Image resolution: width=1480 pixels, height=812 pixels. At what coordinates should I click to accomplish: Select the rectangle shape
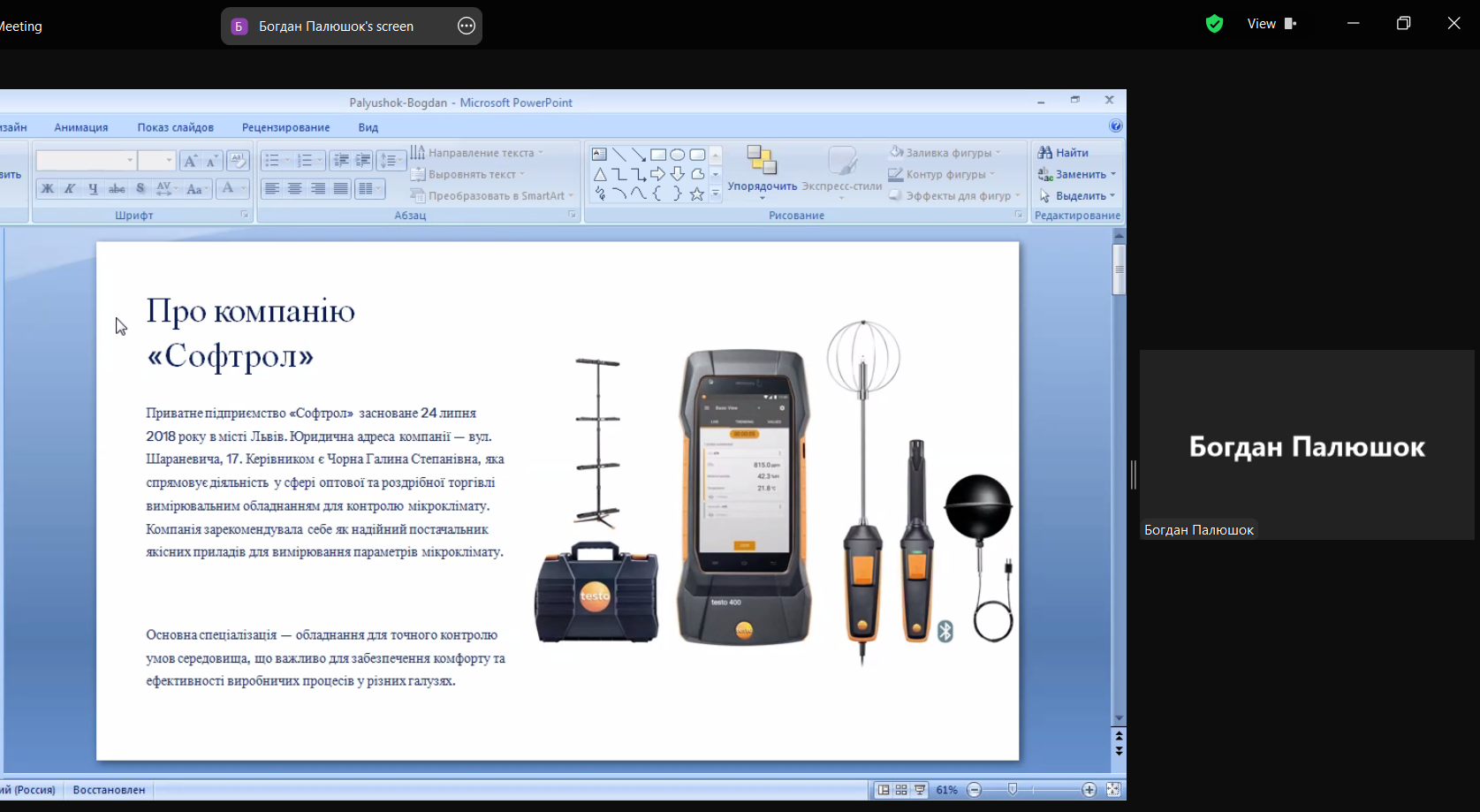(x=658, y=154)
